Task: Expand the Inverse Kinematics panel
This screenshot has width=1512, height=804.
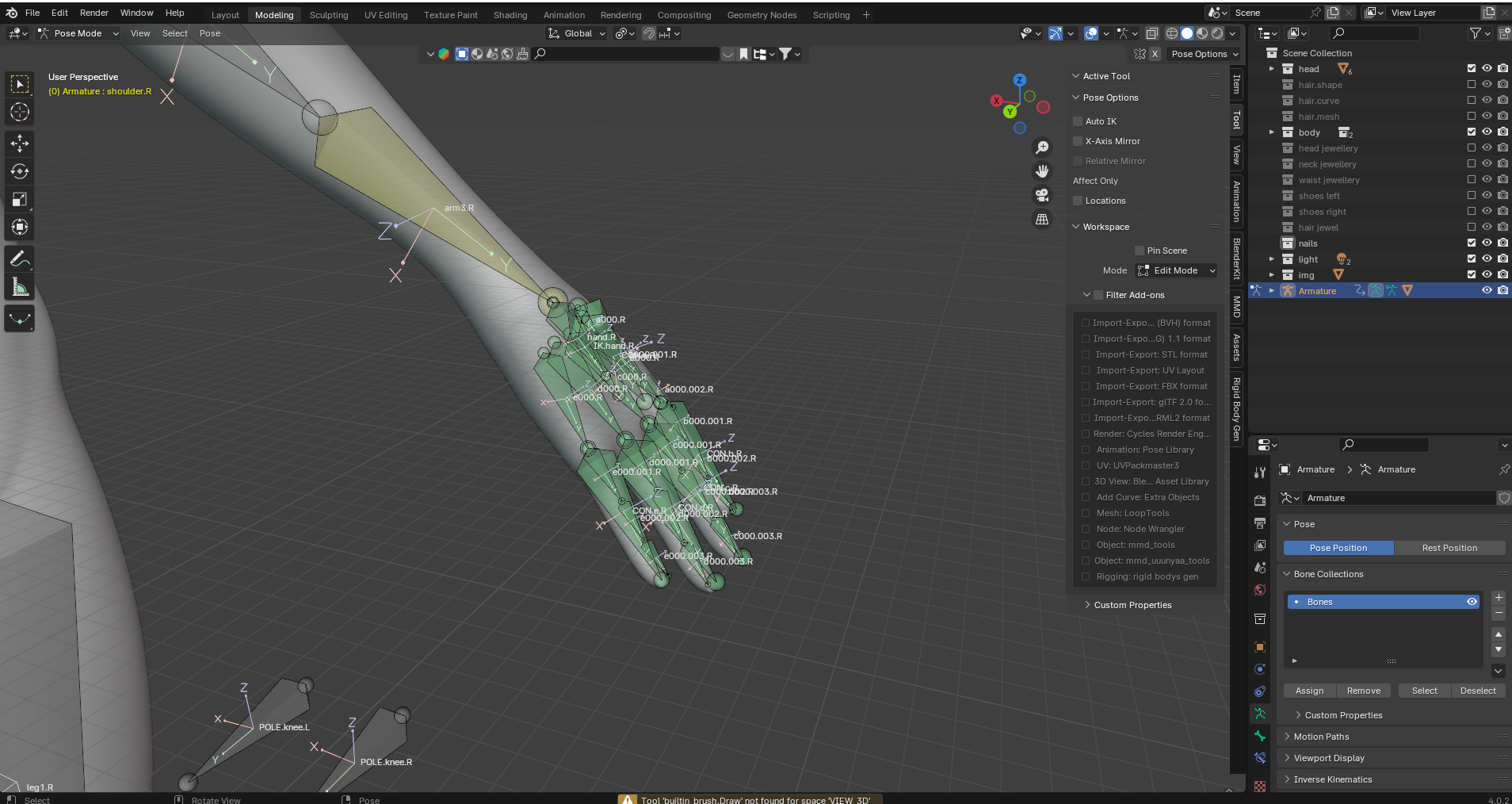Action: pyautogui.click(x=1332, y=779)
